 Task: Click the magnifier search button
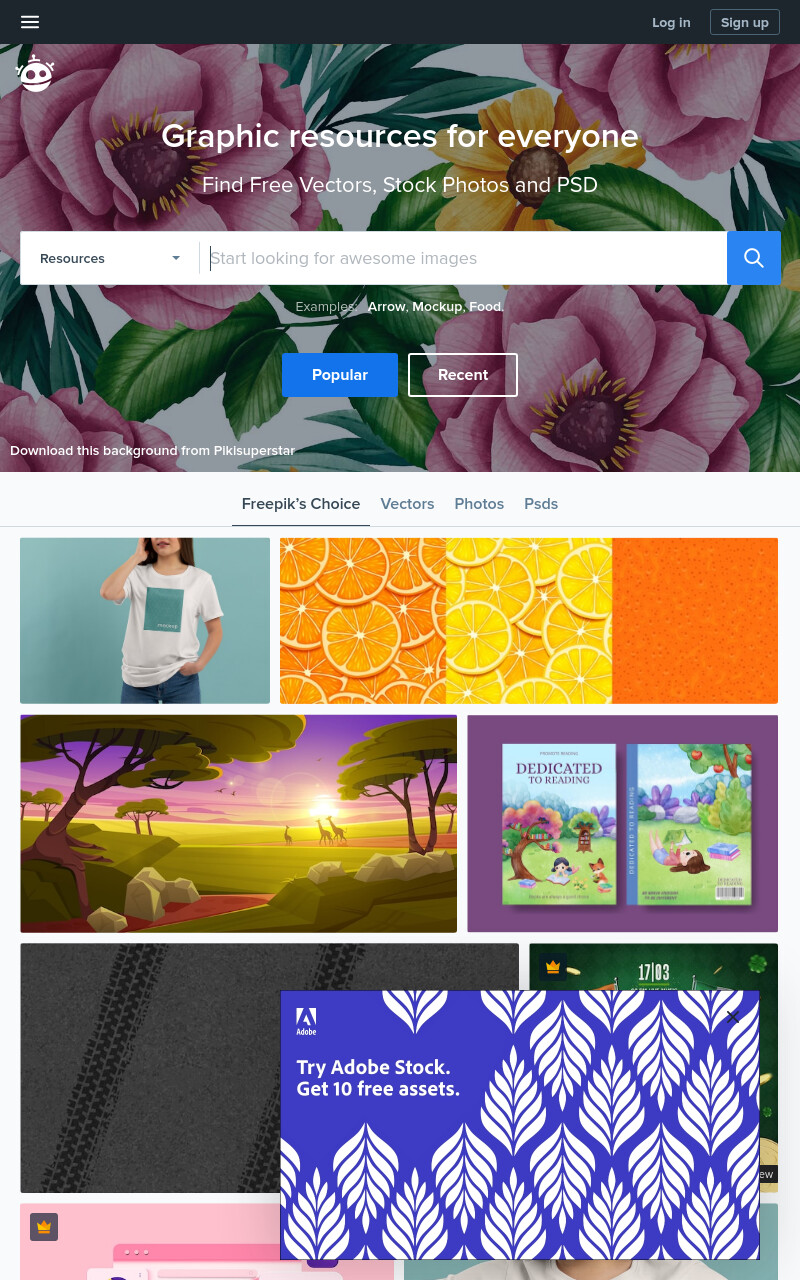(754, 258)
